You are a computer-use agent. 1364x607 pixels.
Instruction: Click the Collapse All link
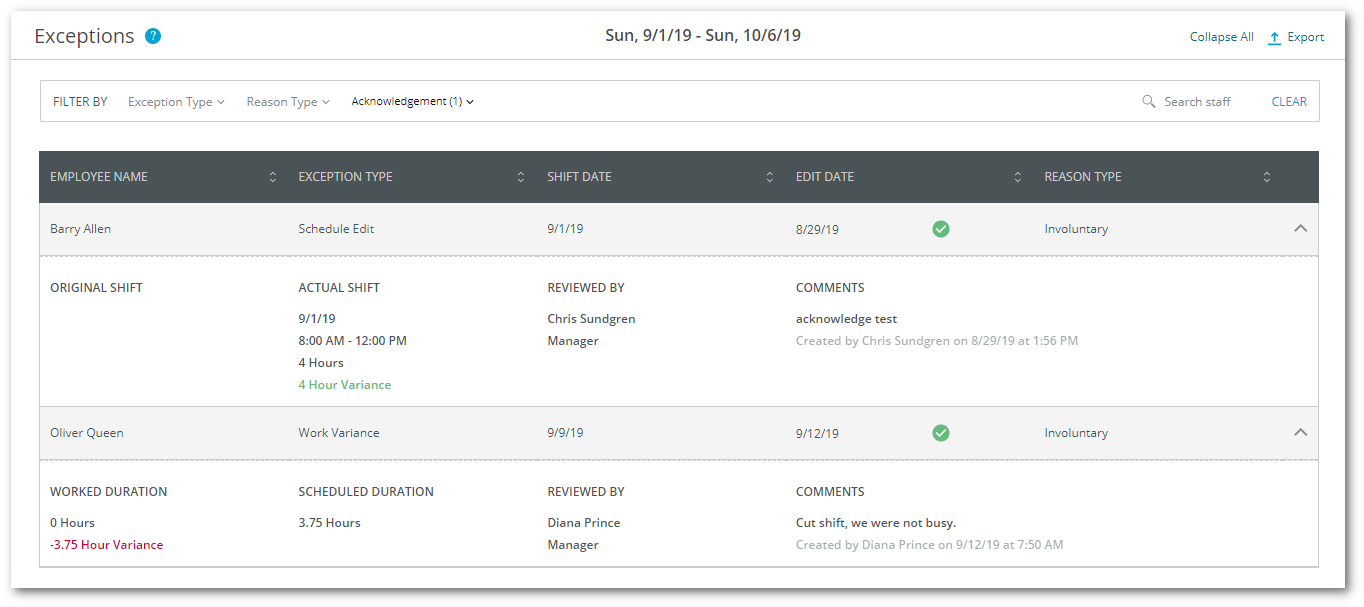click(x=1221, y=38)
